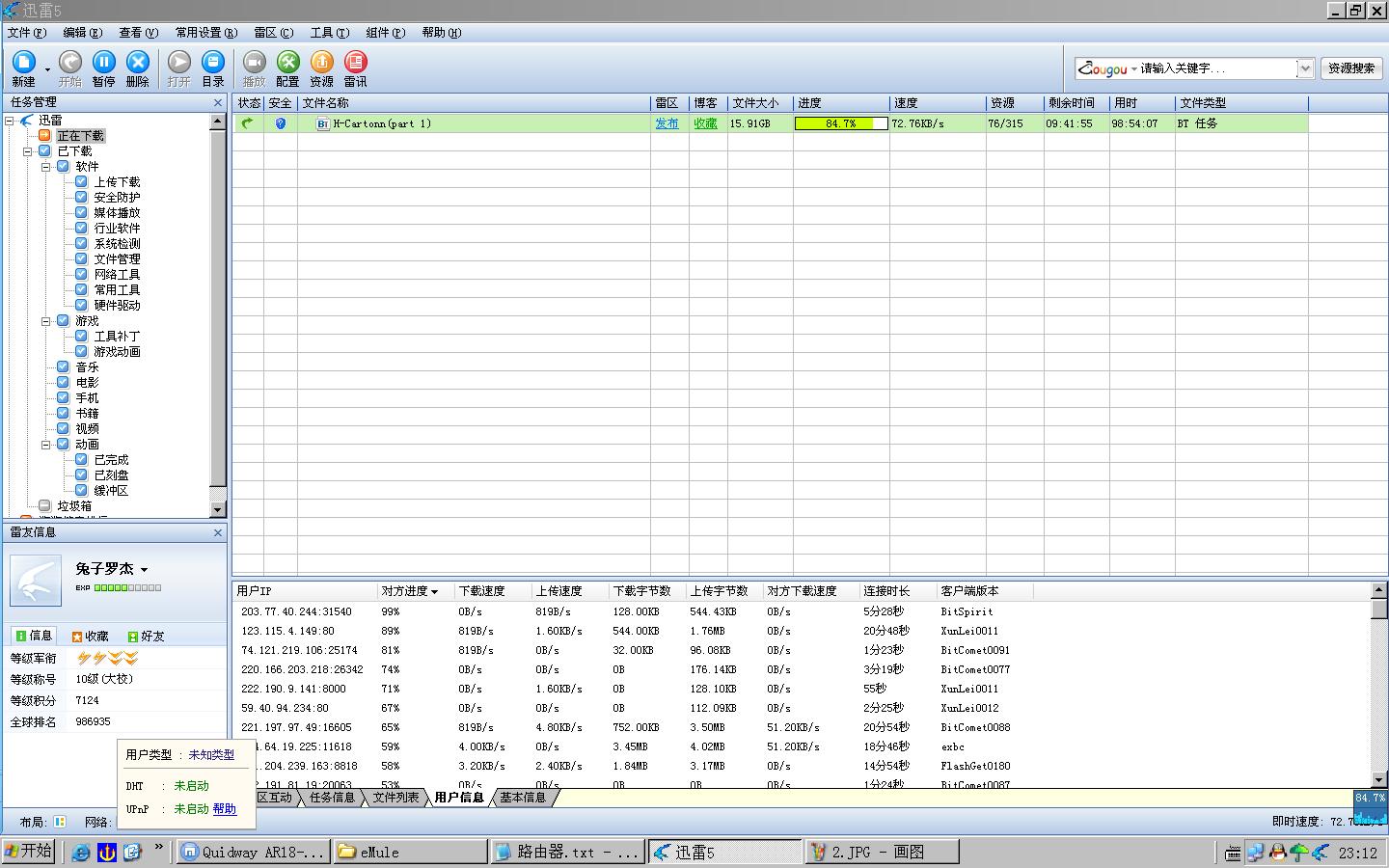This screenshot has height=868, width=1389.
Task: Switch to the 收藏 tab in 雷友信息
Action: click(x=90, y=636)
